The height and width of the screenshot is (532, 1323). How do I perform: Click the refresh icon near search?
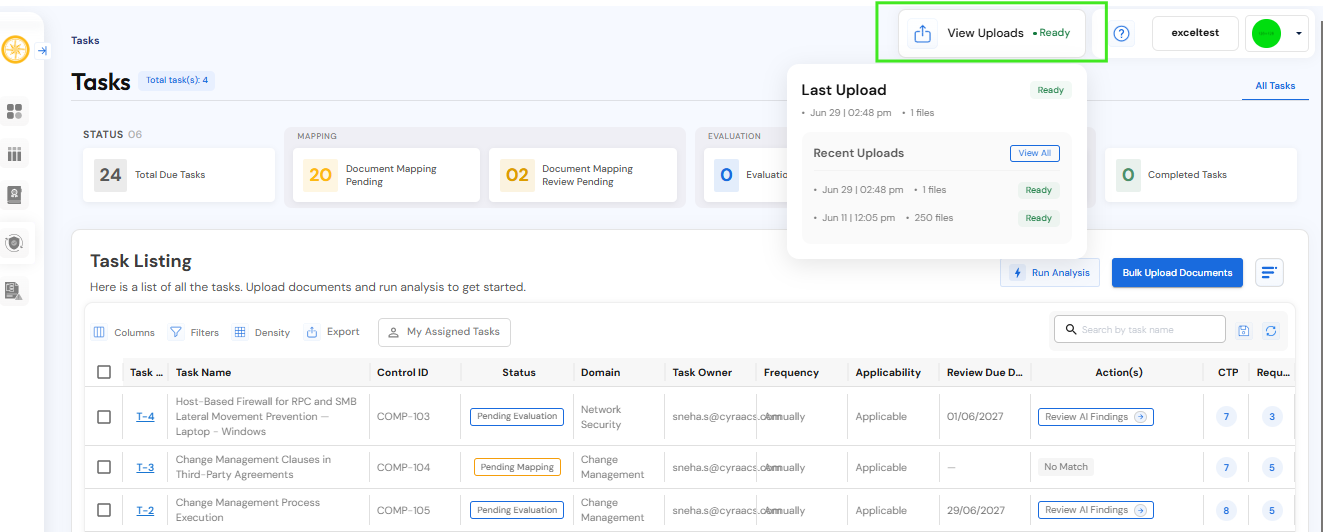tap(1271, 330)
